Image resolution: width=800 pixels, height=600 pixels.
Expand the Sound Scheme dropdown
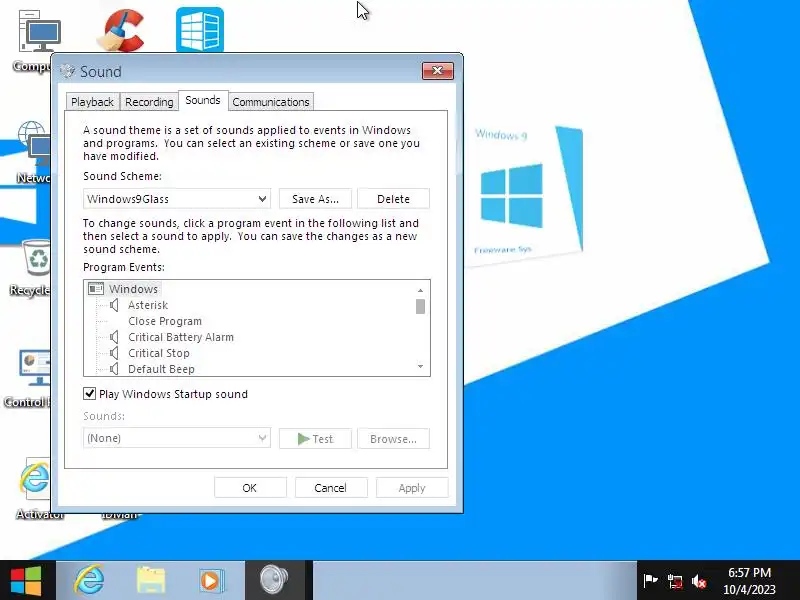[177, 198]
